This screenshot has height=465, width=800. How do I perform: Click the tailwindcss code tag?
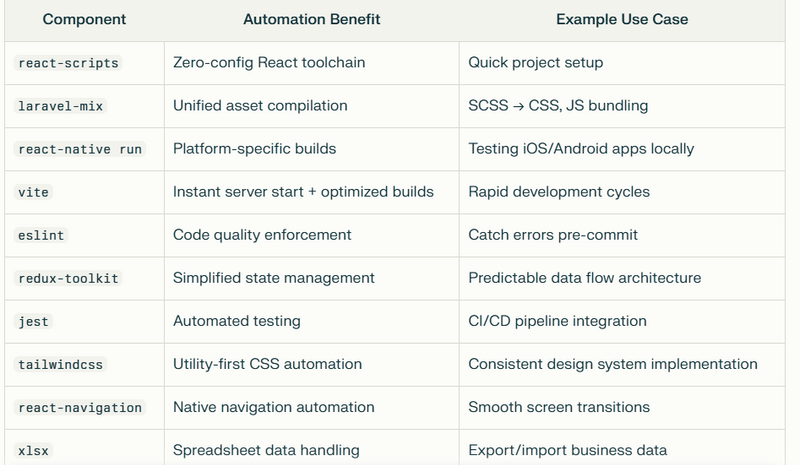(61, 364)
